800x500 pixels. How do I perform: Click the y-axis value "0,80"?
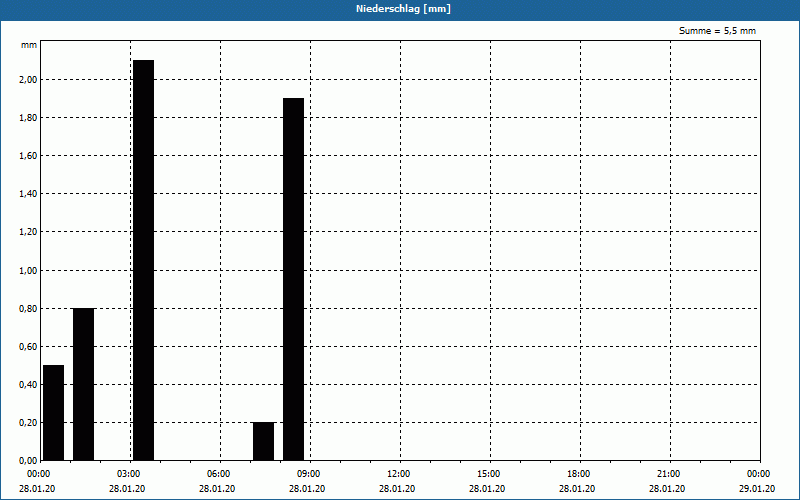28,309
